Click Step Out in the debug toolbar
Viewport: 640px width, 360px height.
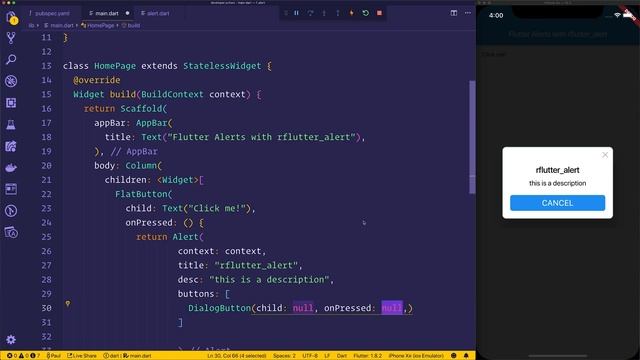pos(338,13)
